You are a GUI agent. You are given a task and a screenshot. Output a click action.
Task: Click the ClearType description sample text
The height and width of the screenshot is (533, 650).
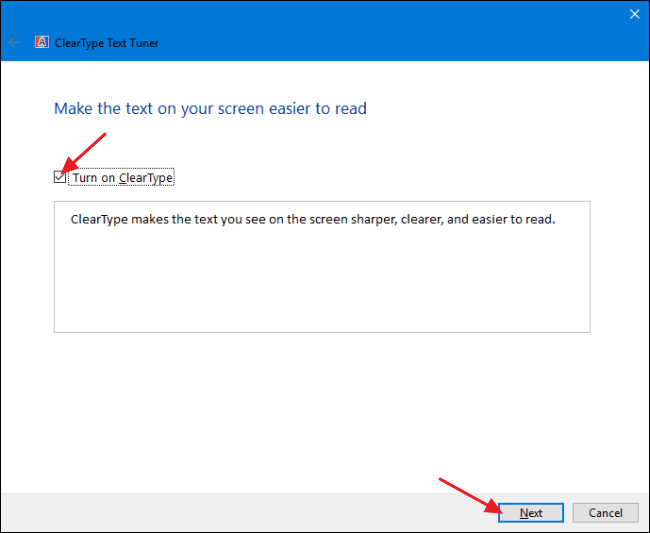313,219
